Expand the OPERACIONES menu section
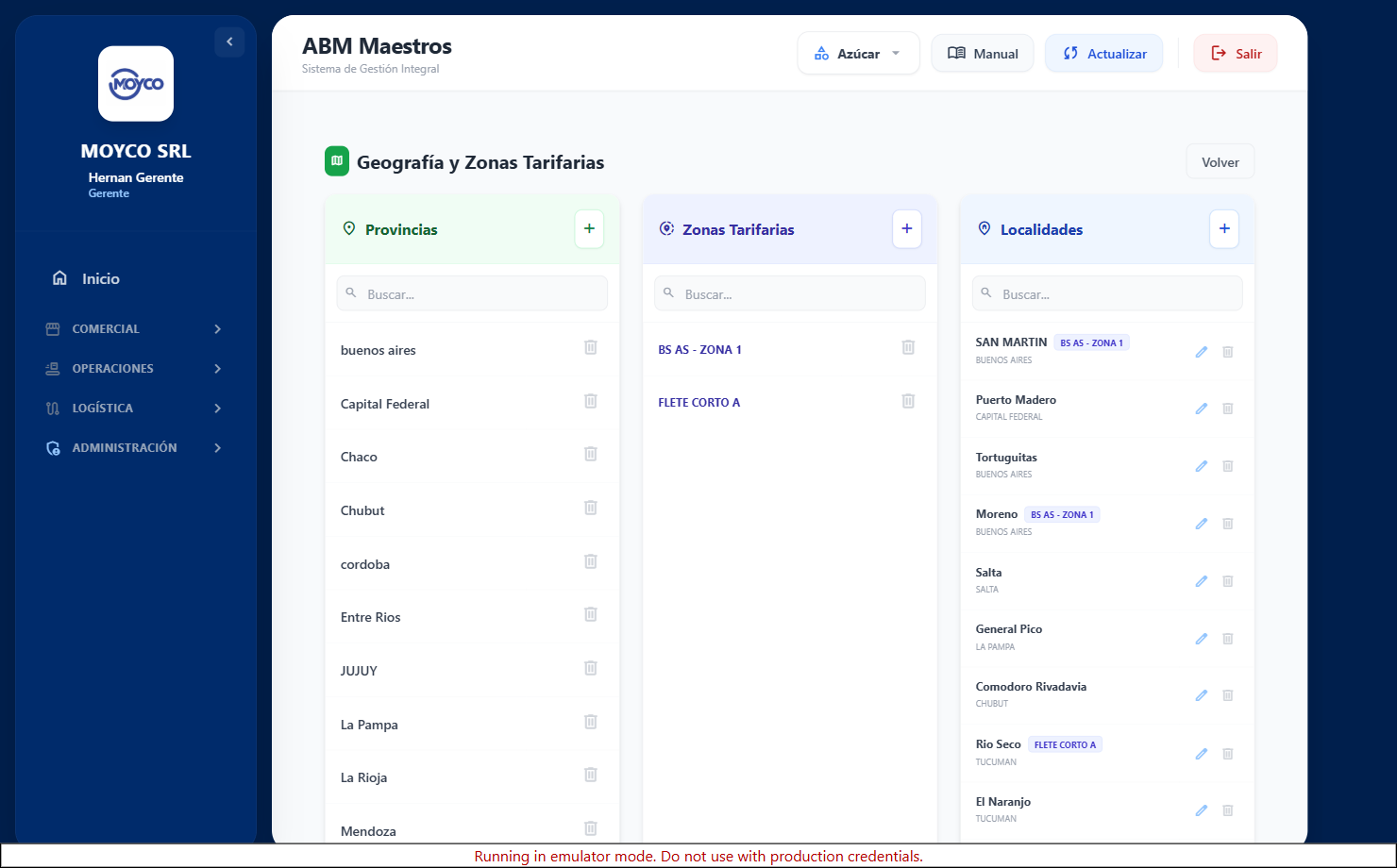The height and width of the screenshot is (868, 1397). pyautogui.click(x=136, y=368)
